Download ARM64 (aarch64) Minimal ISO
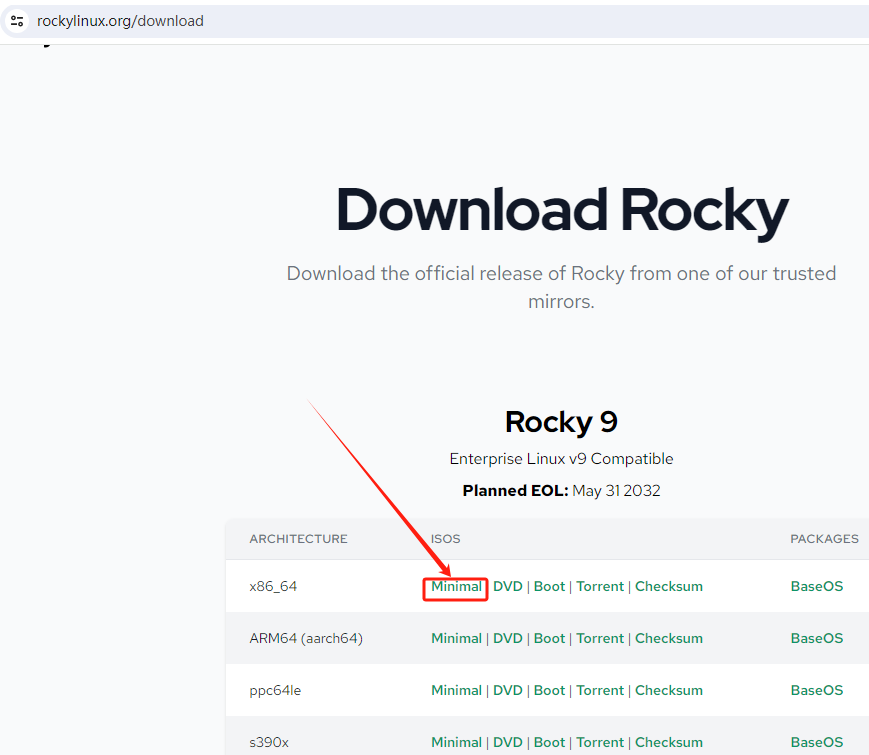 (x=456, y=639)
